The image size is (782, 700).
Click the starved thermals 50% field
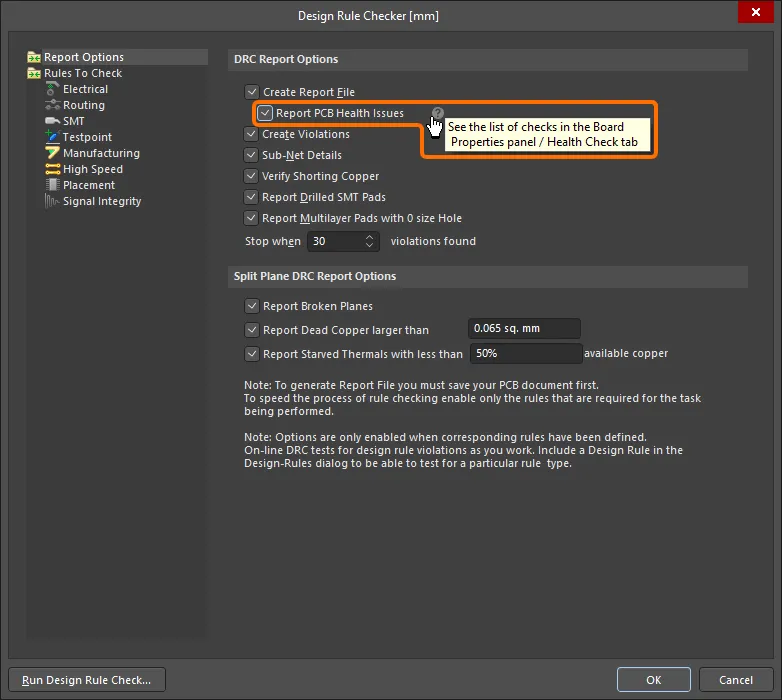click(526, 353)
